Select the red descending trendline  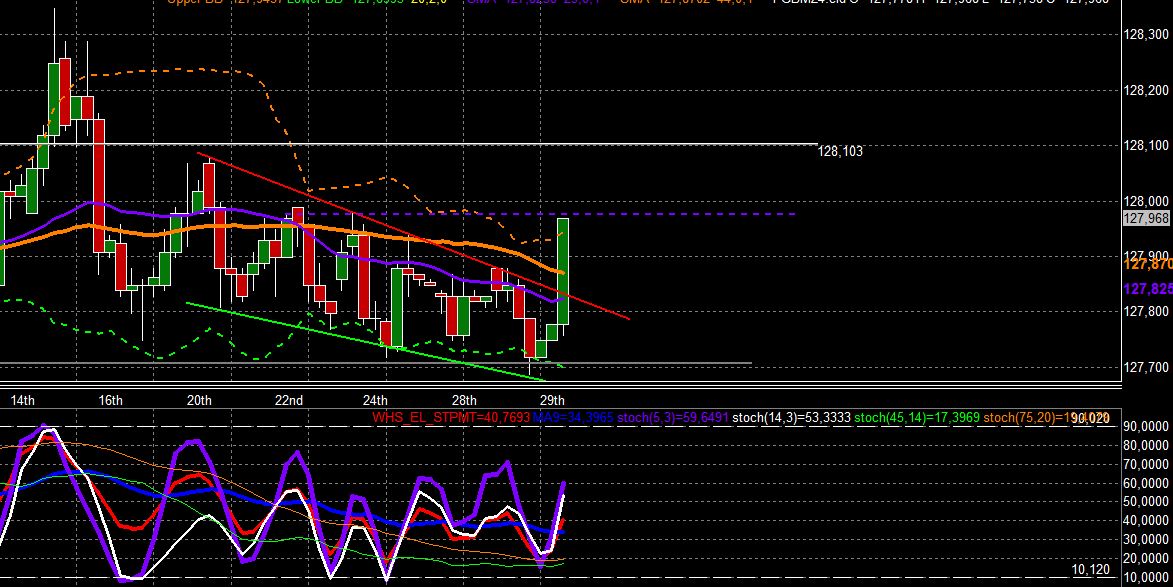point(413,236)
